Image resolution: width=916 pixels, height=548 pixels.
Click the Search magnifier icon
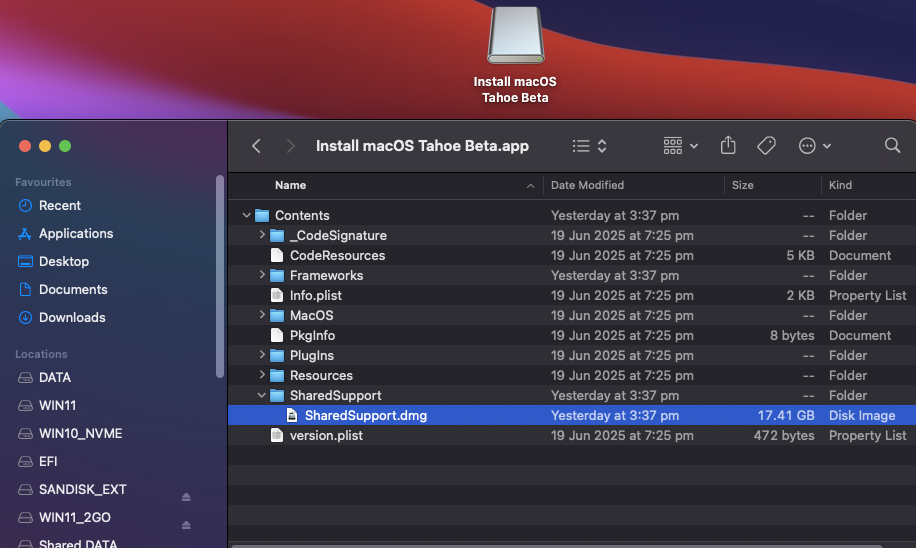tap(892, 145)
